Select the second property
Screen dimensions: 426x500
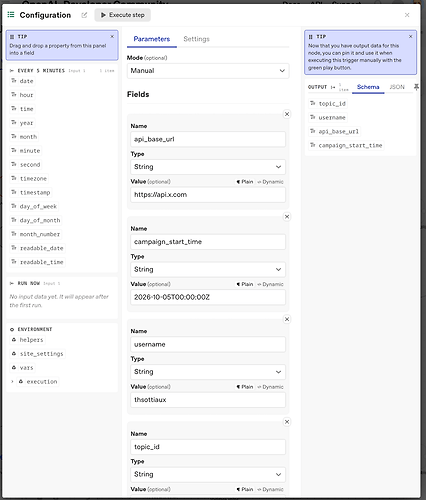coord(26,165)
